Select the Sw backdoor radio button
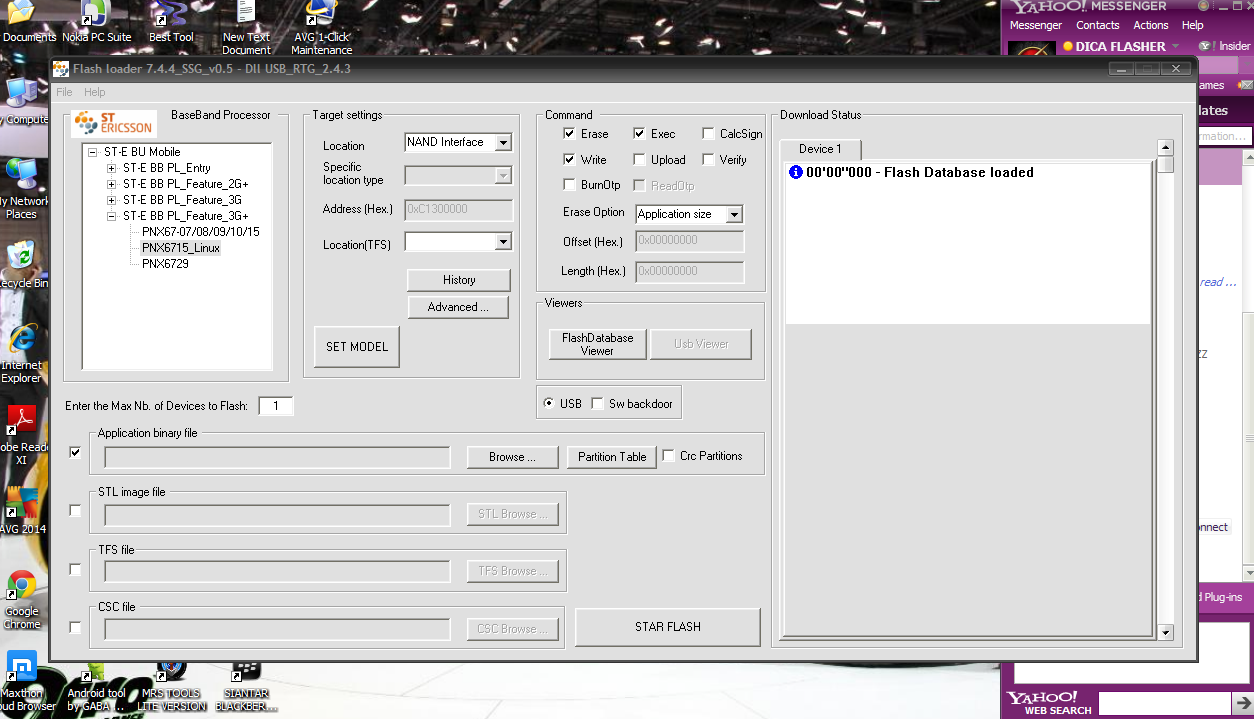Viewport: 1254px width, 719px height. coord(597,402)
